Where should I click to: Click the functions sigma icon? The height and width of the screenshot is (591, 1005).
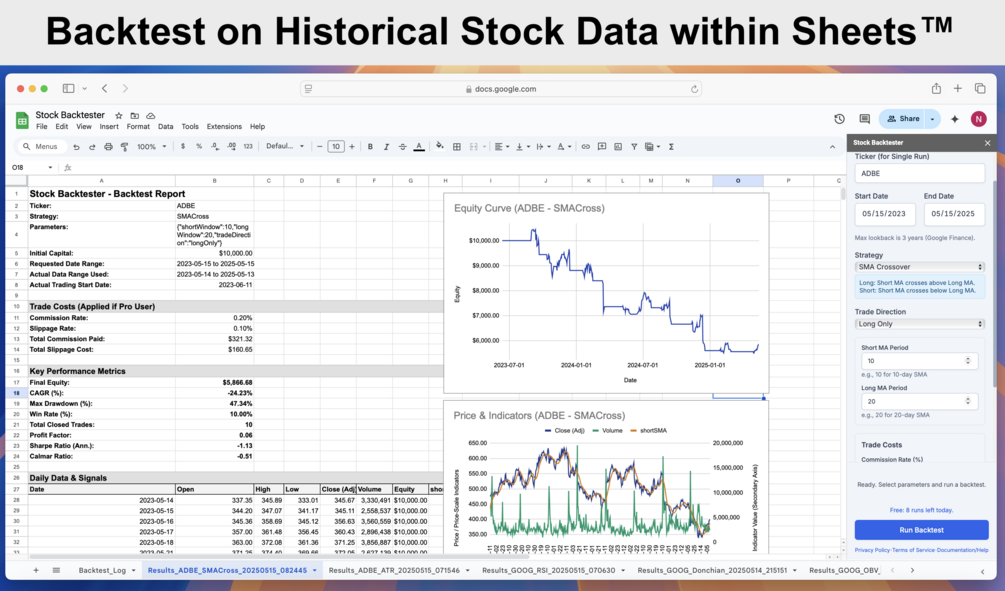[671, 147]
